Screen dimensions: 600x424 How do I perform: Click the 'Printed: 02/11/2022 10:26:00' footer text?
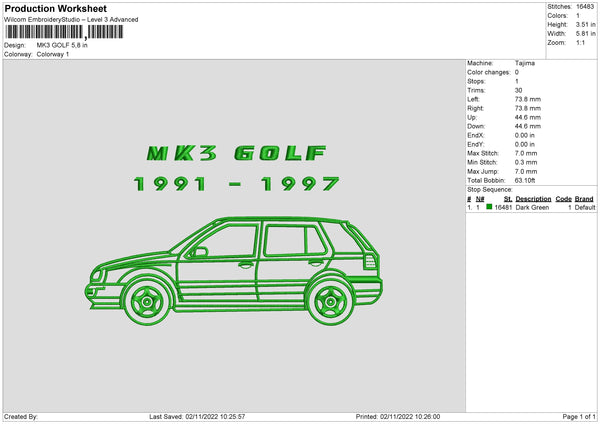coord(398,417)
